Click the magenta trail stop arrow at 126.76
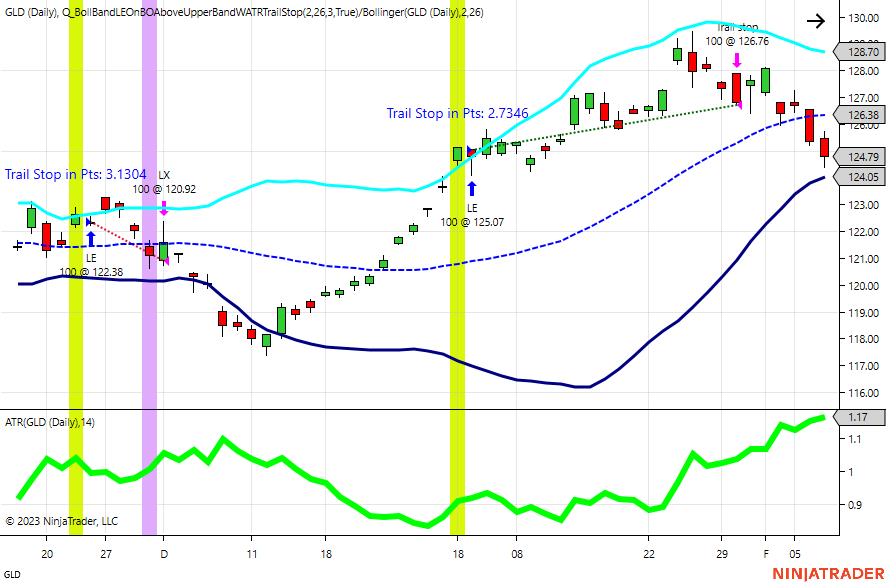 pos(737,62)
